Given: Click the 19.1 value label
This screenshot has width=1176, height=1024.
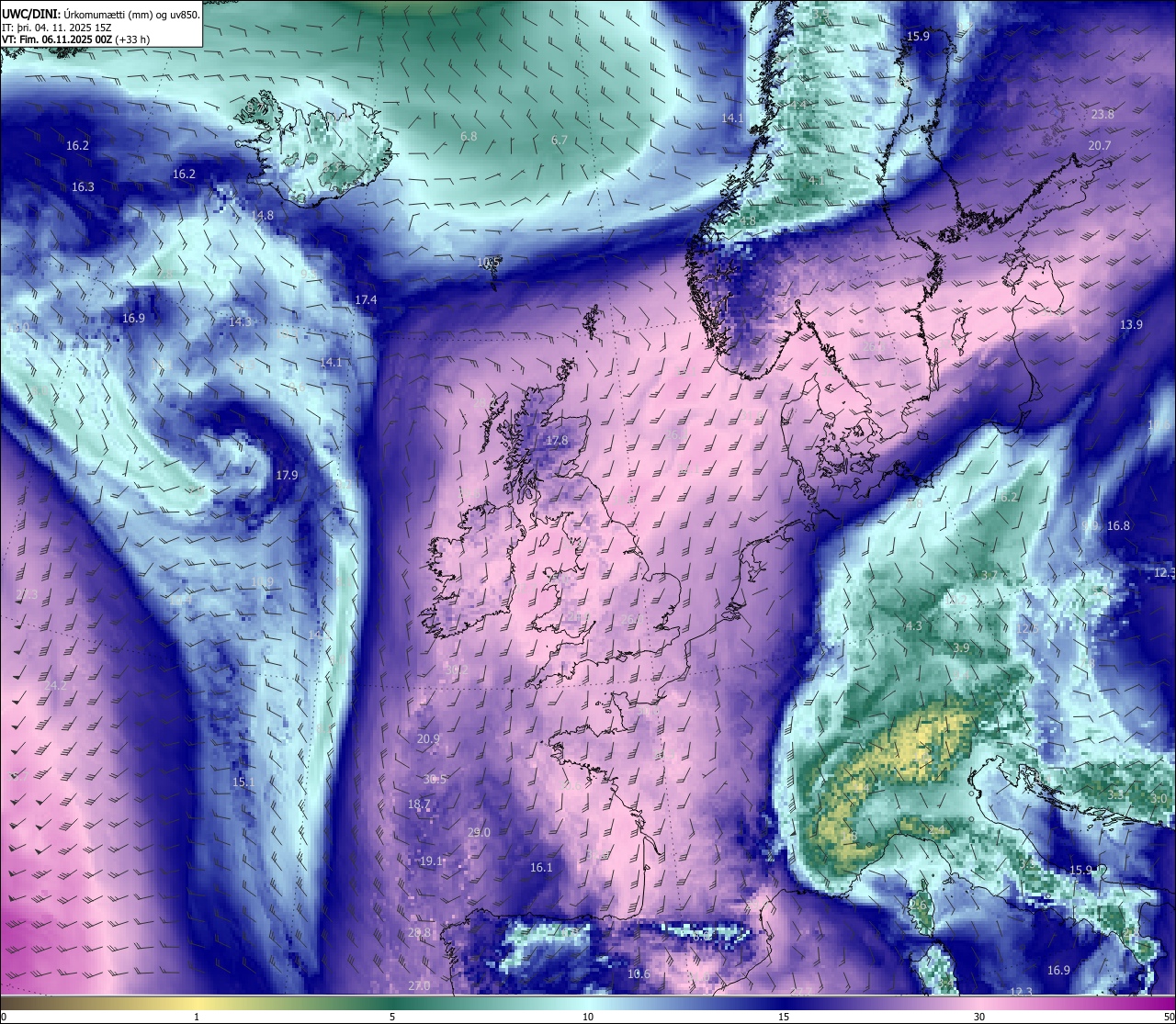Looking at the screenshot, I should [432, 861].
